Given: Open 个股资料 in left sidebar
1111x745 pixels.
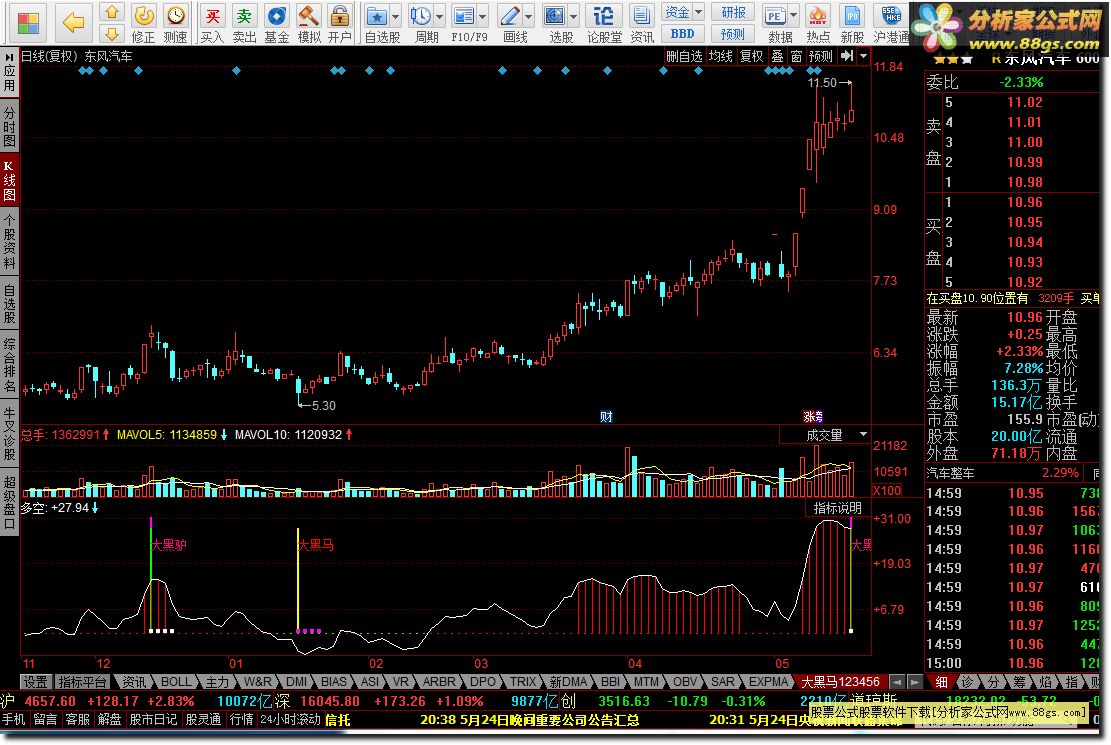Looking at the screenshot, I should click(x=9, y=242).
